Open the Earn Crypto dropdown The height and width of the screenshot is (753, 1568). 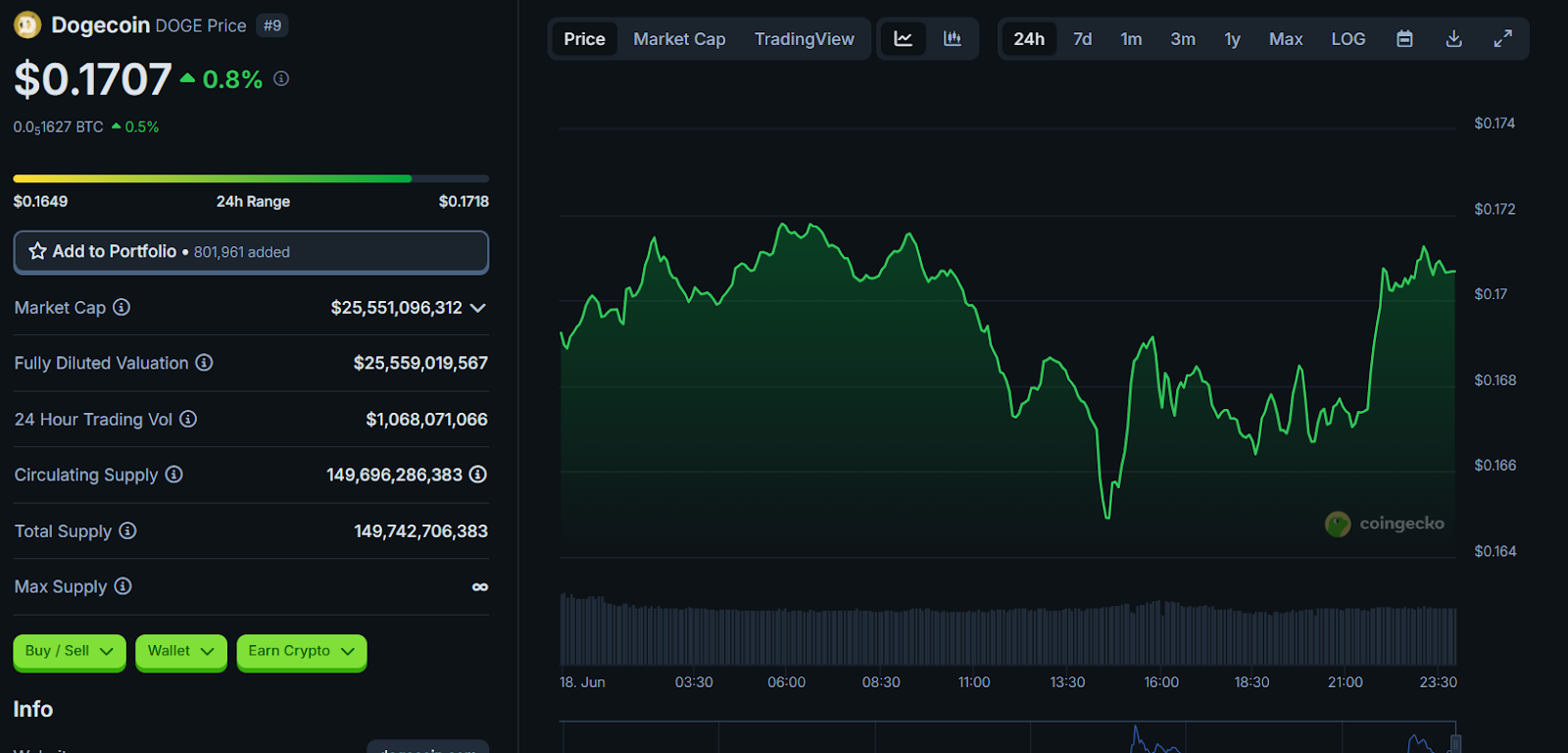click(x=301, y=651)
